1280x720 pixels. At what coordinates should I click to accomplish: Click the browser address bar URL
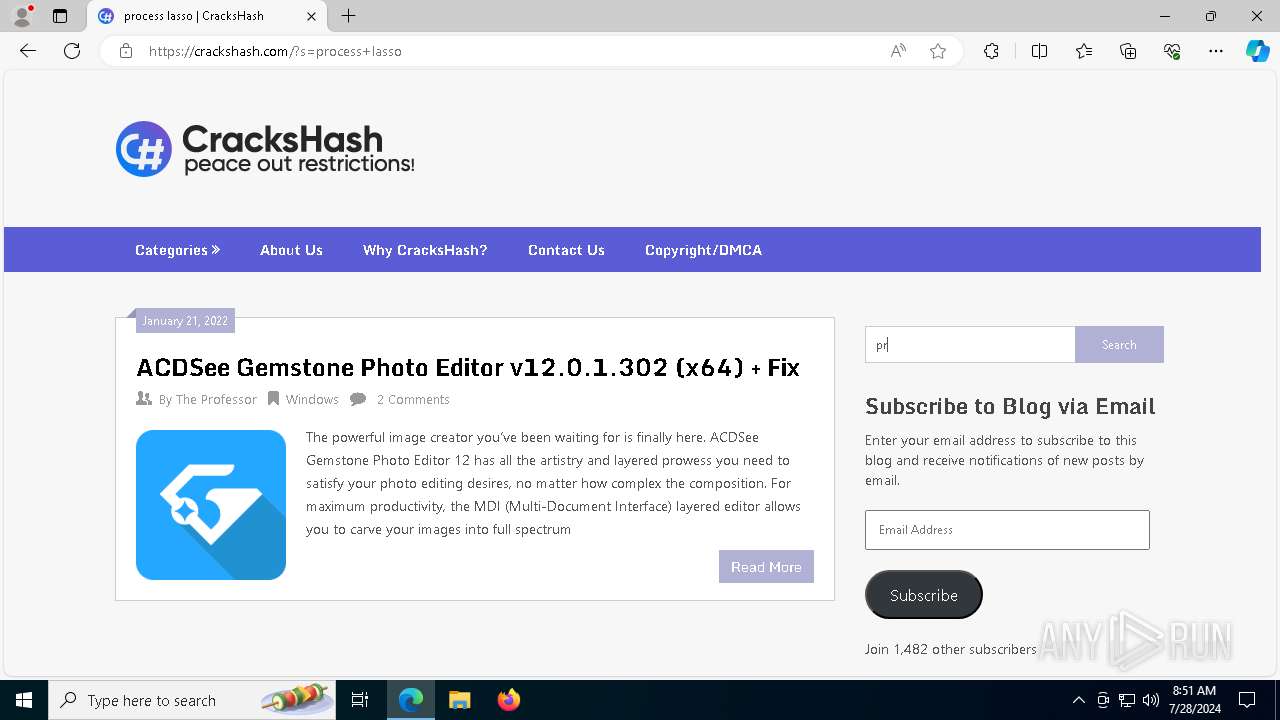point(275,51)
